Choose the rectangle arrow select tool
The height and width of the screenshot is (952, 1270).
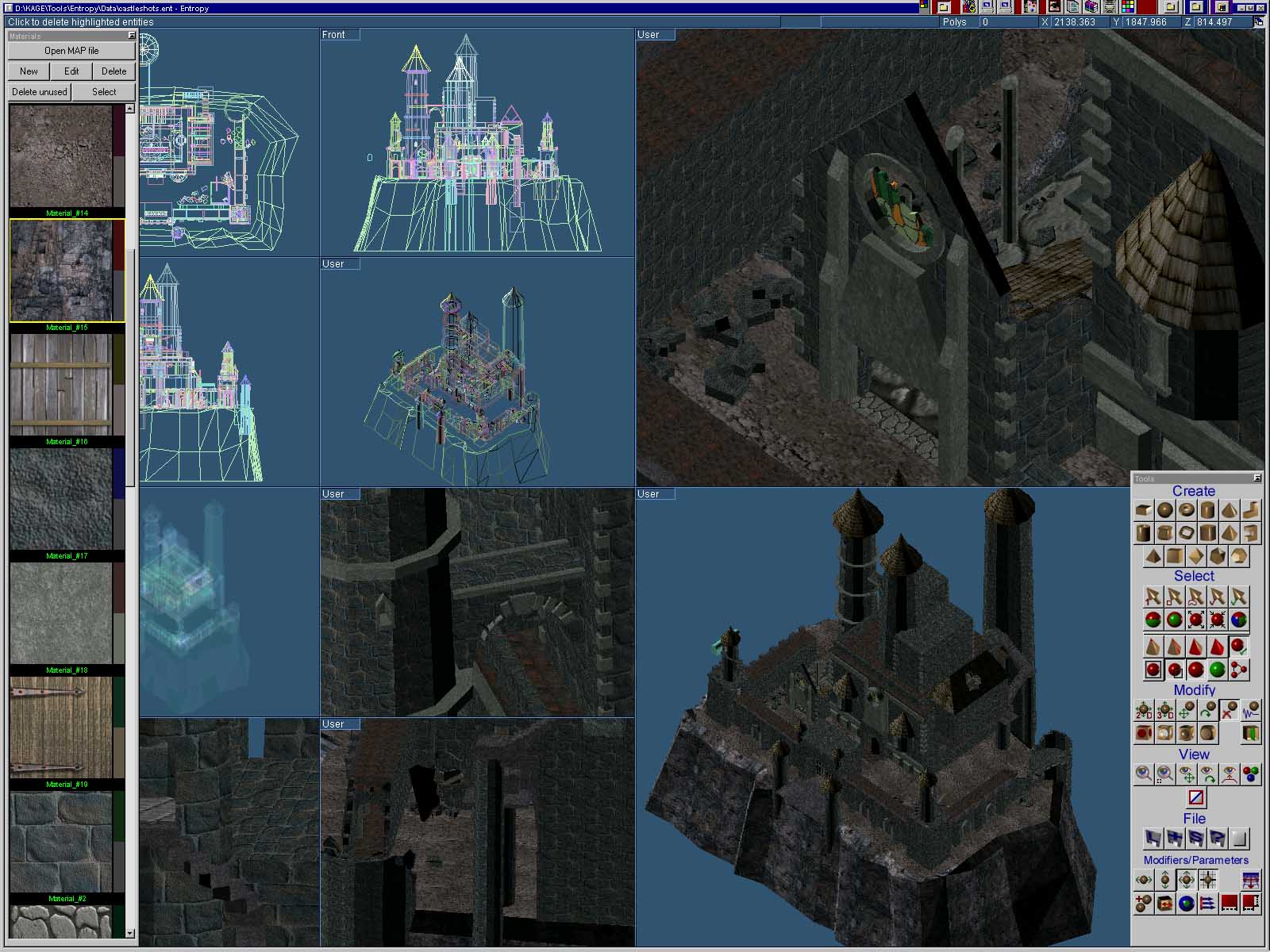(1175, 597)
